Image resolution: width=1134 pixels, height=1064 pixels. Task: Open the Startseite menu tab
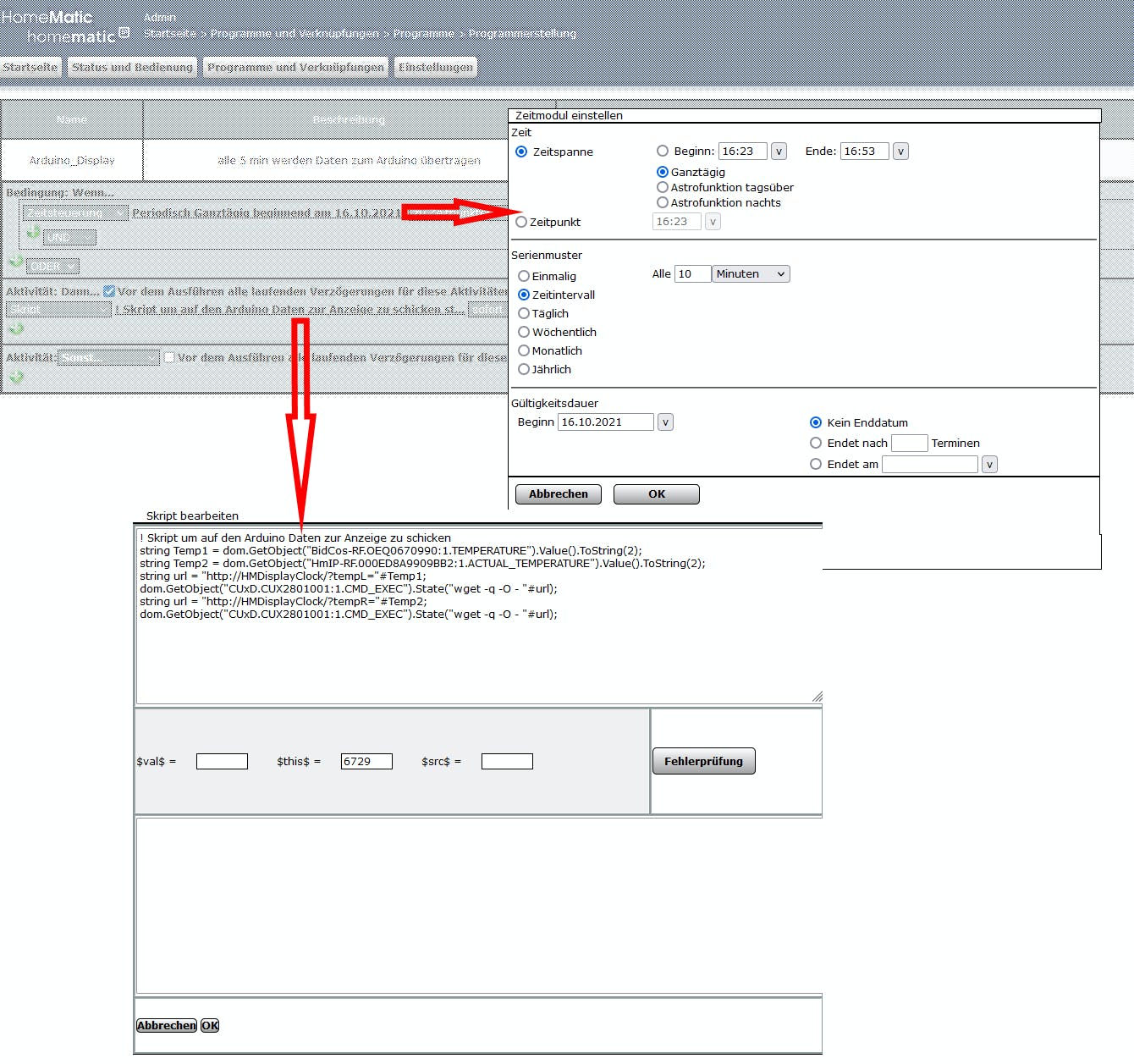coord(30,67)
